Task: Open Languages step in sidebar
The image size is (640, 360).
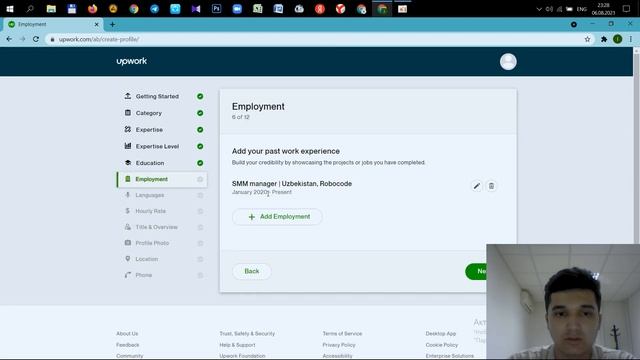Action: (x=149, y=195)
